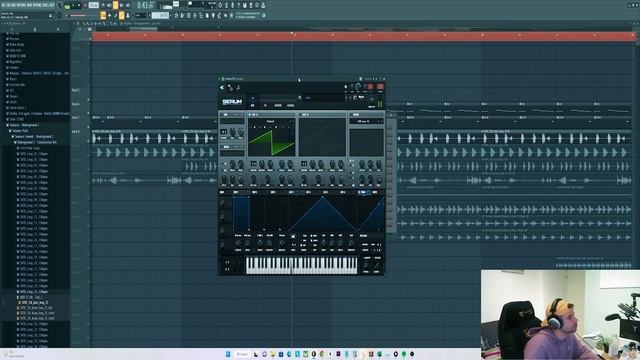The height and width of the screenshot is (360, 640).
Task: Open the MG Low 12 filter type dropdown
Action: point(363,121)
